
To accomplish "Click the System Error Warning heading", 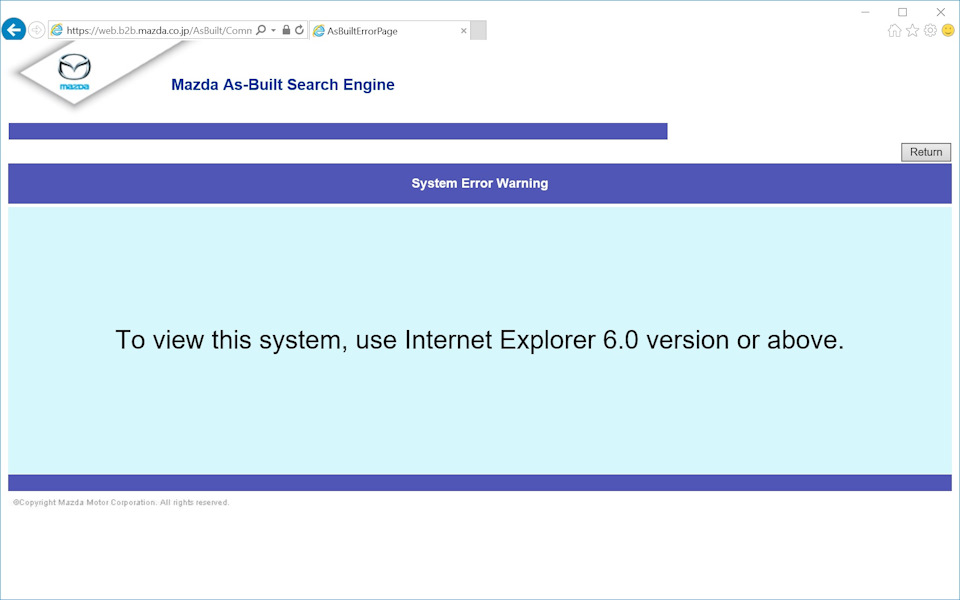I will 480,183.
